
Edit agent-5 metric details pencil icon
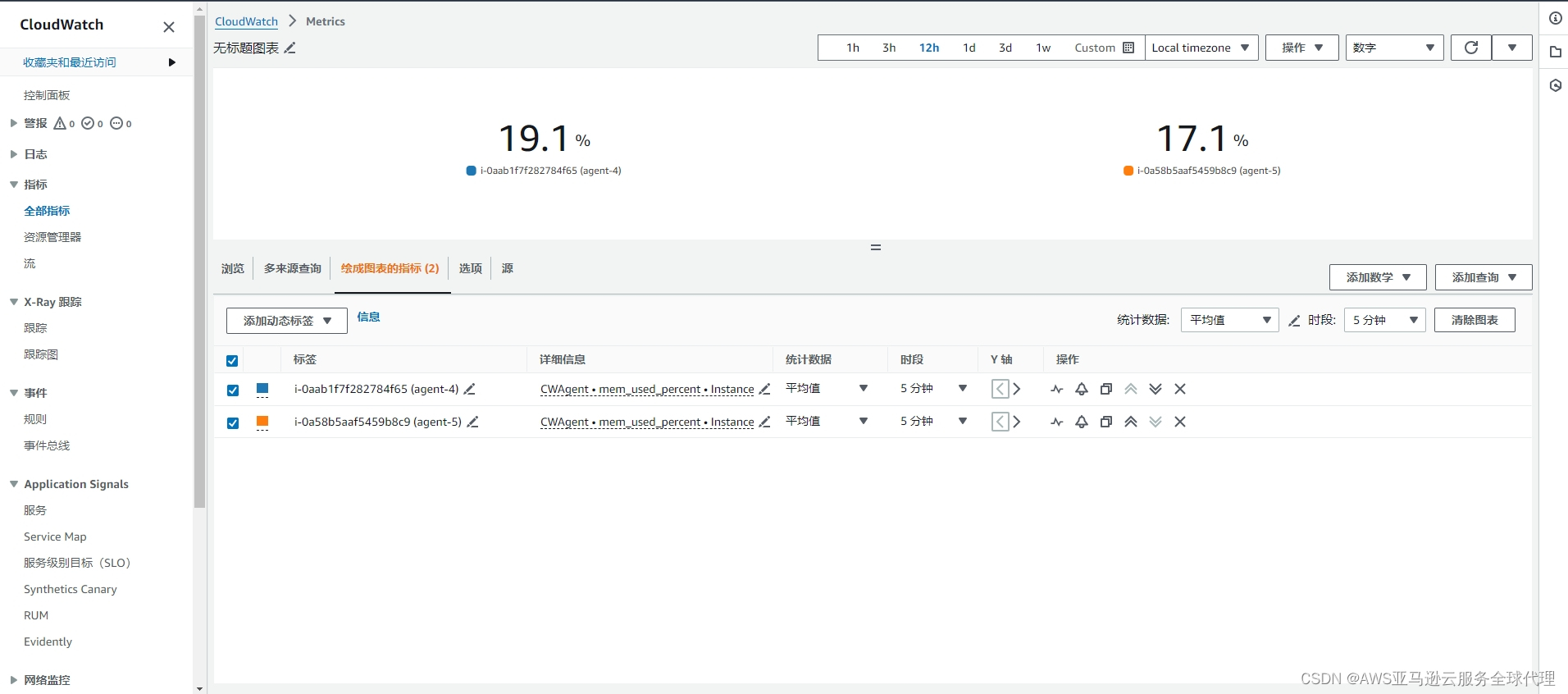(x=765, y=422)
